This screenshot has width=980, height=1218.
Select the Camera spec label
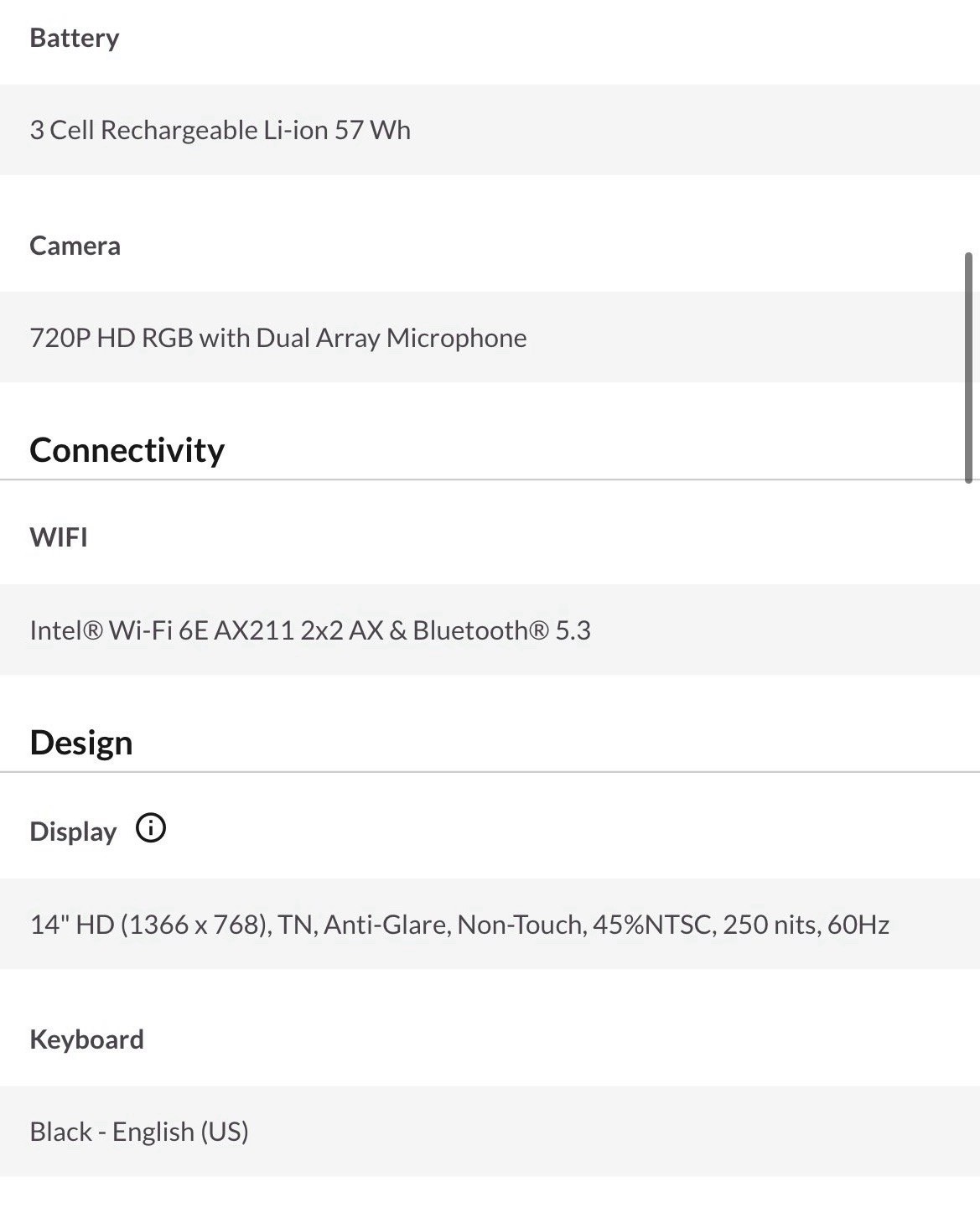click(75, 246)
